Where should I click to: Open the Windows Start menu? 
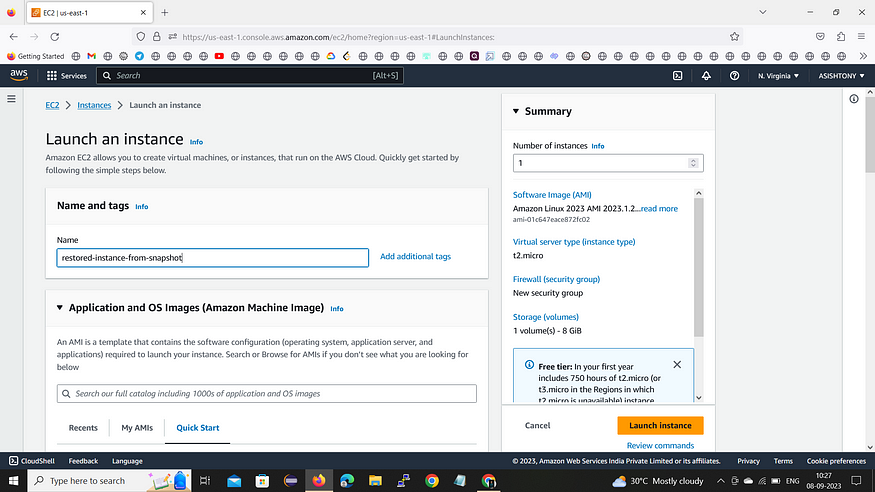click(13, 480)
